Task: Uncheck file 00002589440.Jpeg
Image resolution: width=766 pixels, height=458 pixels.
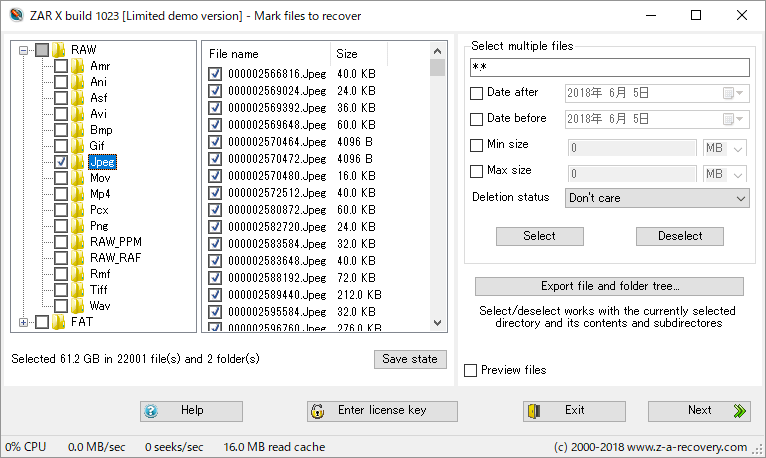Action: click(x=215, y=295)
